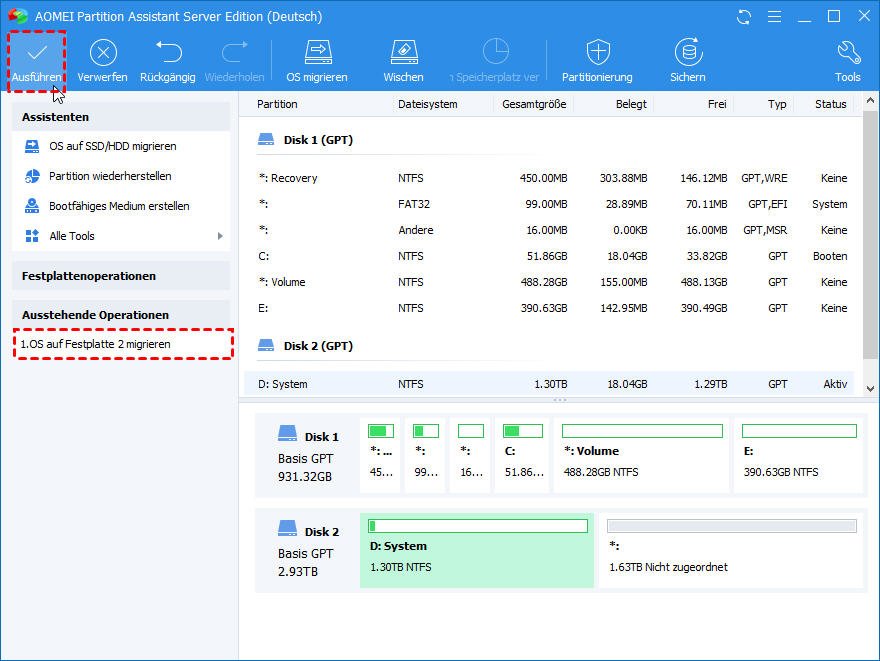Image resolution: width=880 pixels, height=661 pixels.
Task: Sort by the Gesamtgröße column header
Action: coord(534,104)
